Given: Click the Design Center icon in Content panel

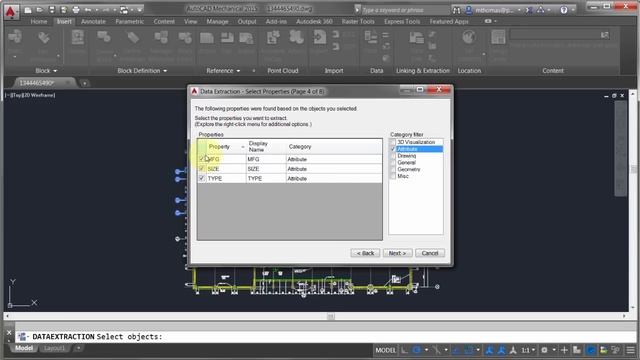Looking at the screenshot, I should (x=498, y=38).
